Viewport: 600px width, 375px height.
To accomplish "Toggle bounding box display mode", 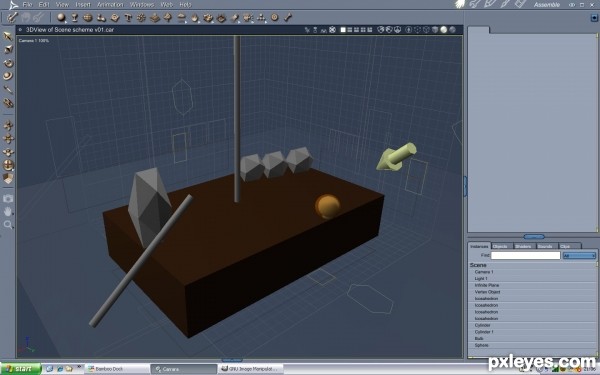I will (417, 29).
